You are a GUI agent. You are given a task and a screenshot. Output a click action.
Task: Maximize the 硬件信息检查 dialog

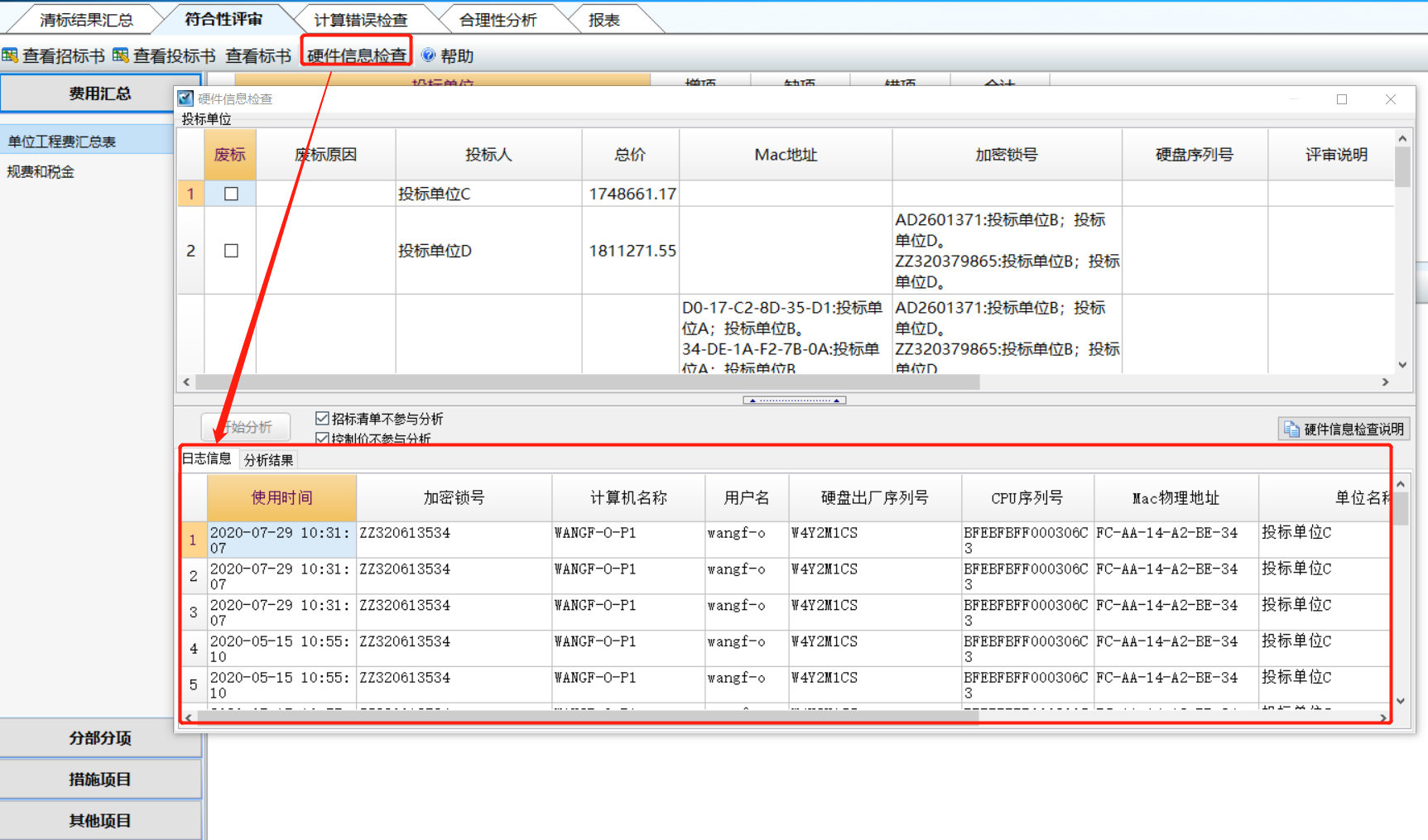pos(1342,99)
